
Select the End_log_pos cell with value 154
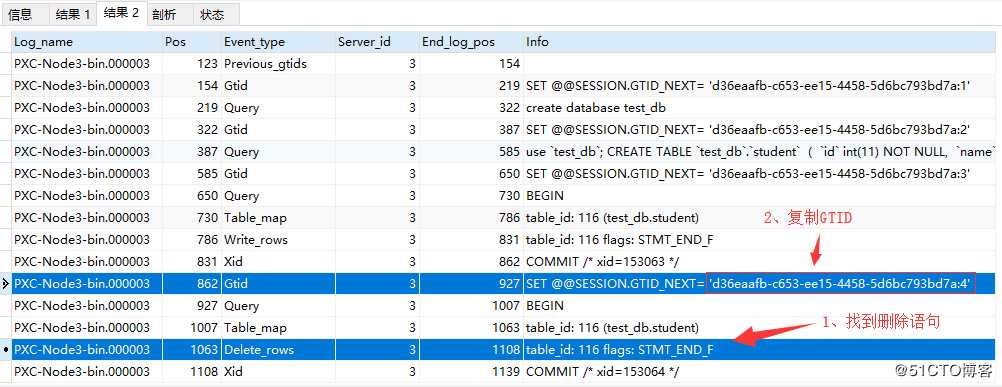click(471, 64)
